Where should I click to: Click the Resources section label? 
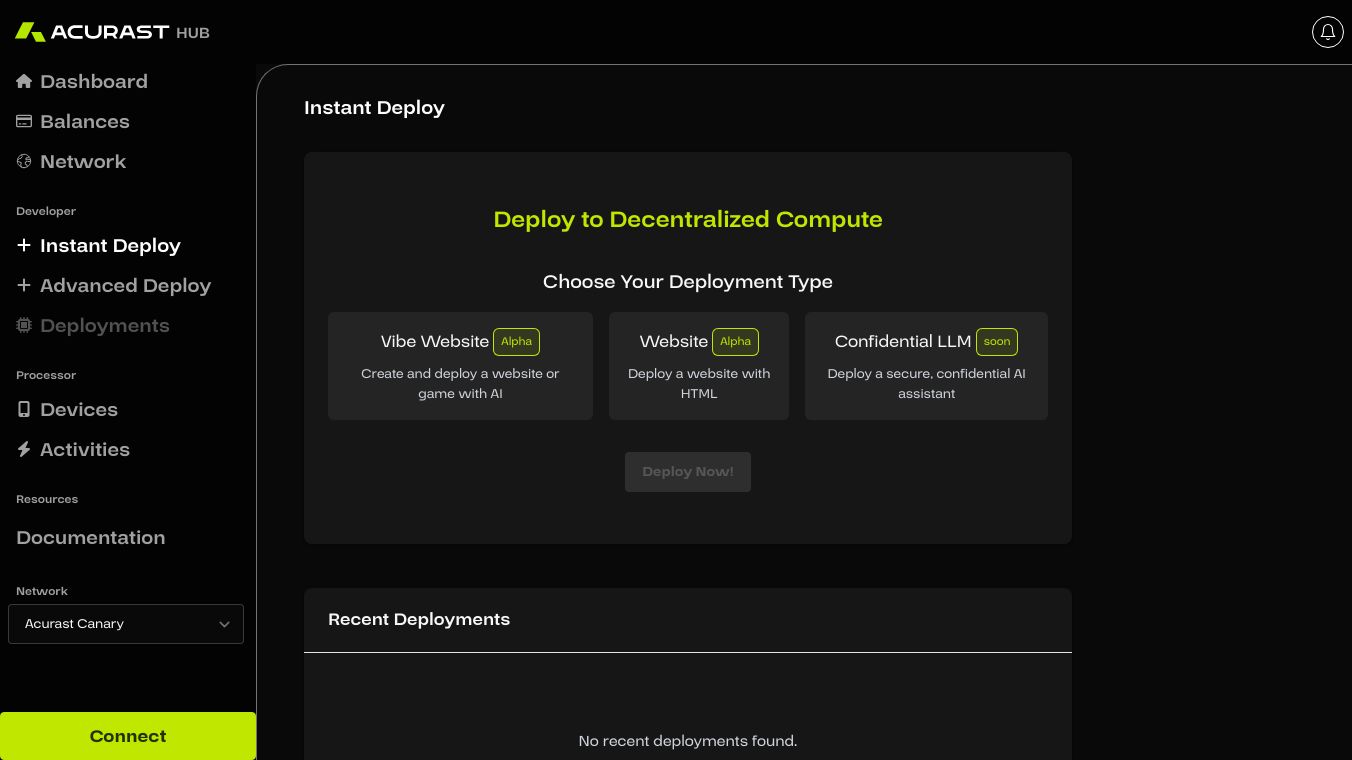click(47, 499)
